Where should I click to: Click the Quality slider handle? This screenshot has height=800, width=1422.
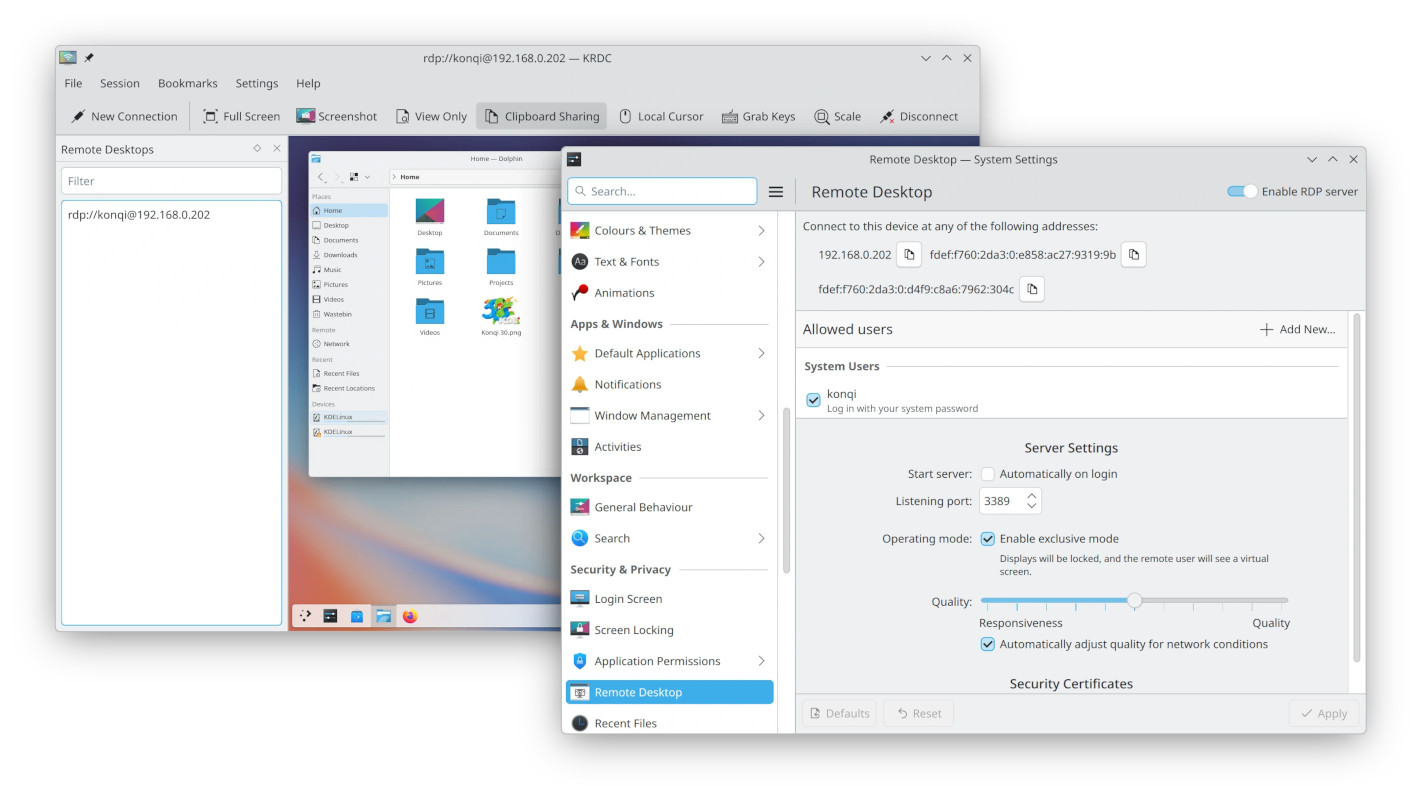pos(1134,601)
